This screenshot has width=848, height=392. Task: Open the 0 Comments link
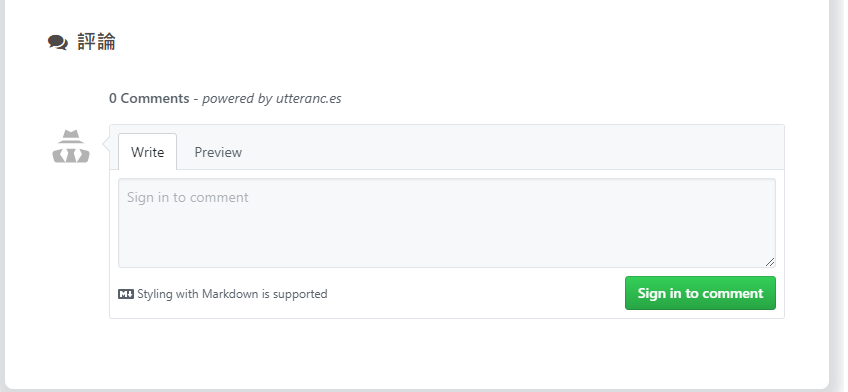149,98
